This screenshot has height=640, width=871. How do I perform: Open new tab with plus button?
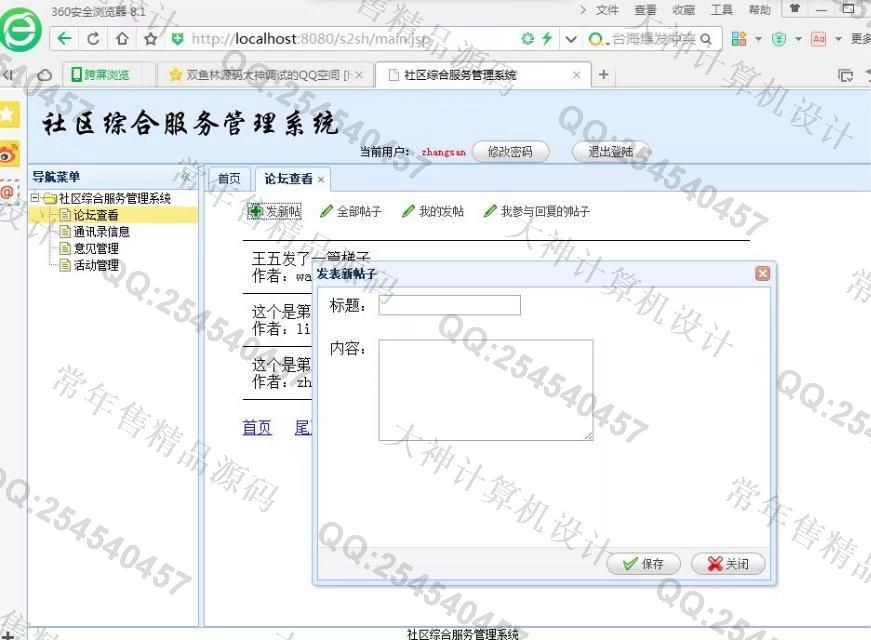(604, 74)
